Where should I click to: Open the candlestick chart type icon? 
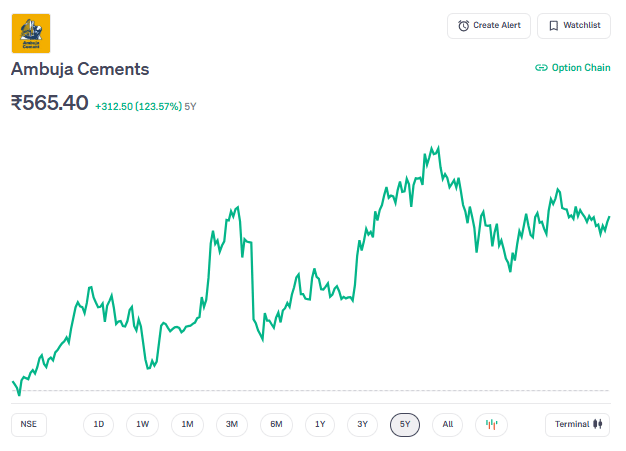coord(491,424)
